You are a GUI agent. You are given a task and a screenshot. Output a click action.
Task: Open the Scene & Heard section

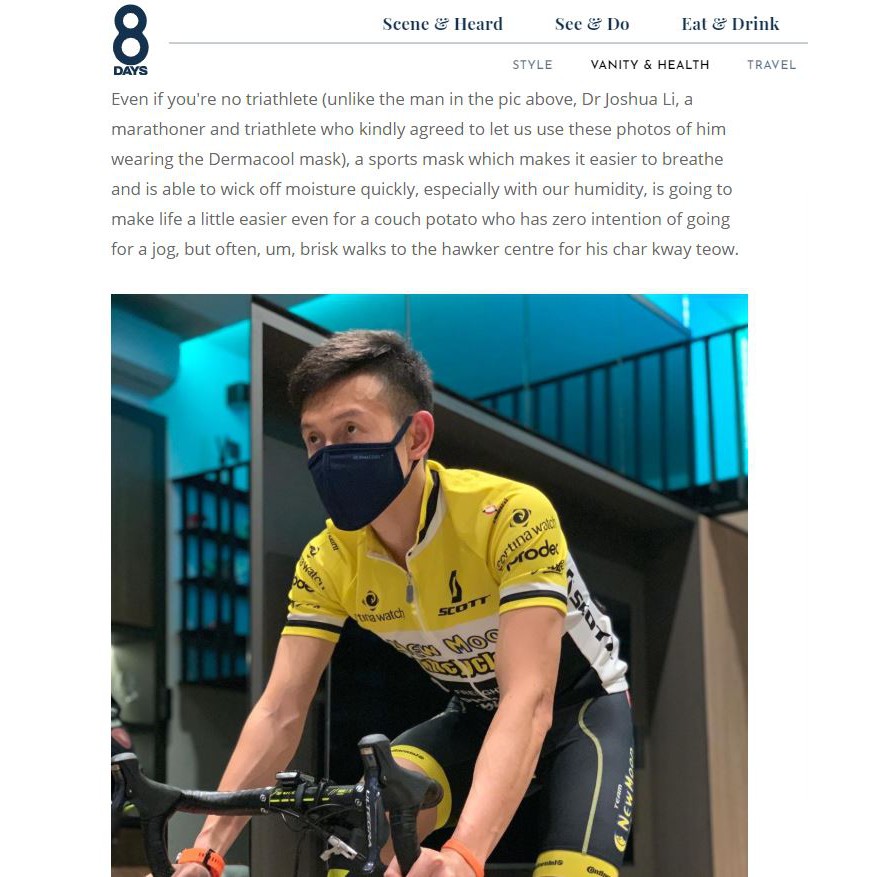pos(442,24)
